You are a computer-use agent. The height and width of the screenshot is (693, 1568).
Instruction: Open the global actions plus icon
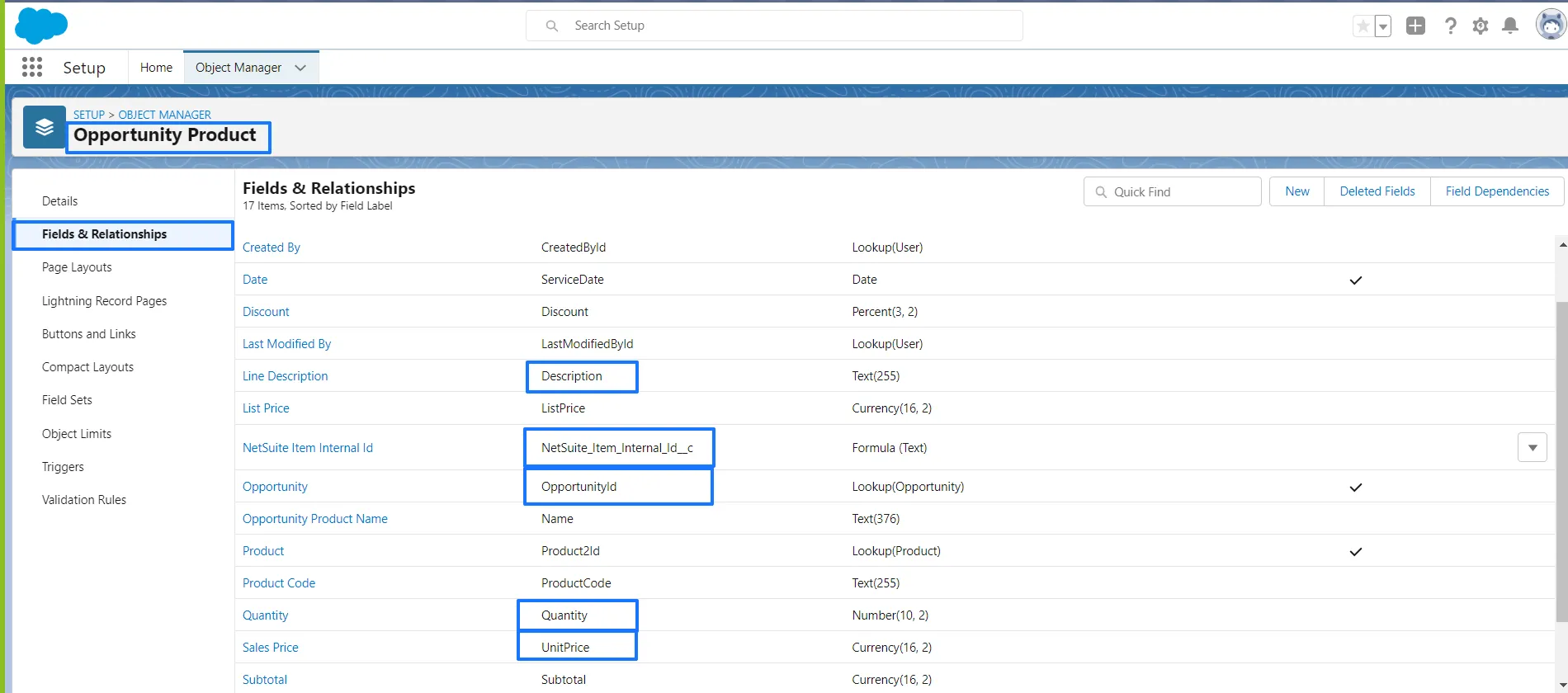(1415, 26)
